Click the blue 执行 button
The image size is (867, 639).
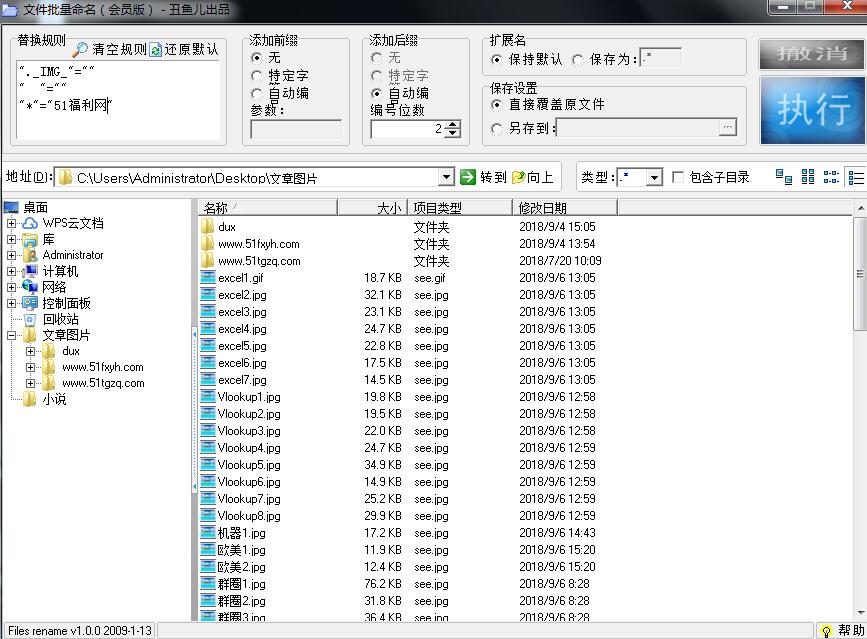(x=813, y=108)
